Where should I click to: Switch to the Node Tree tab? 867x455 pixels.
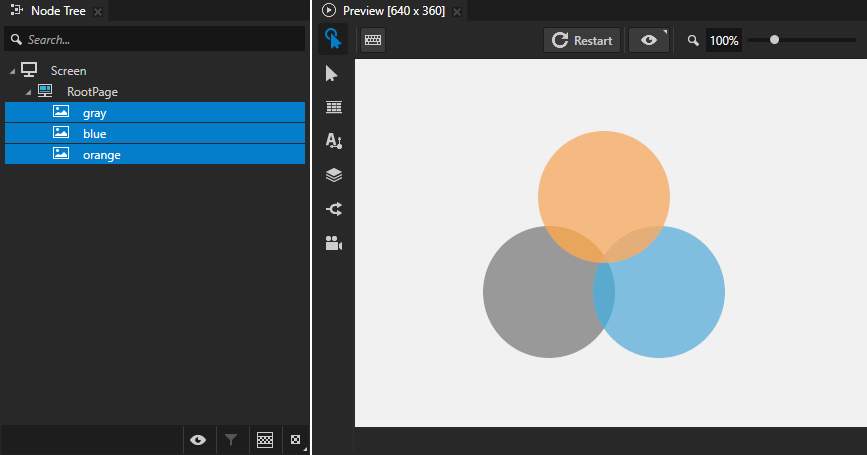pyautogui.click(x=57, y=11)
